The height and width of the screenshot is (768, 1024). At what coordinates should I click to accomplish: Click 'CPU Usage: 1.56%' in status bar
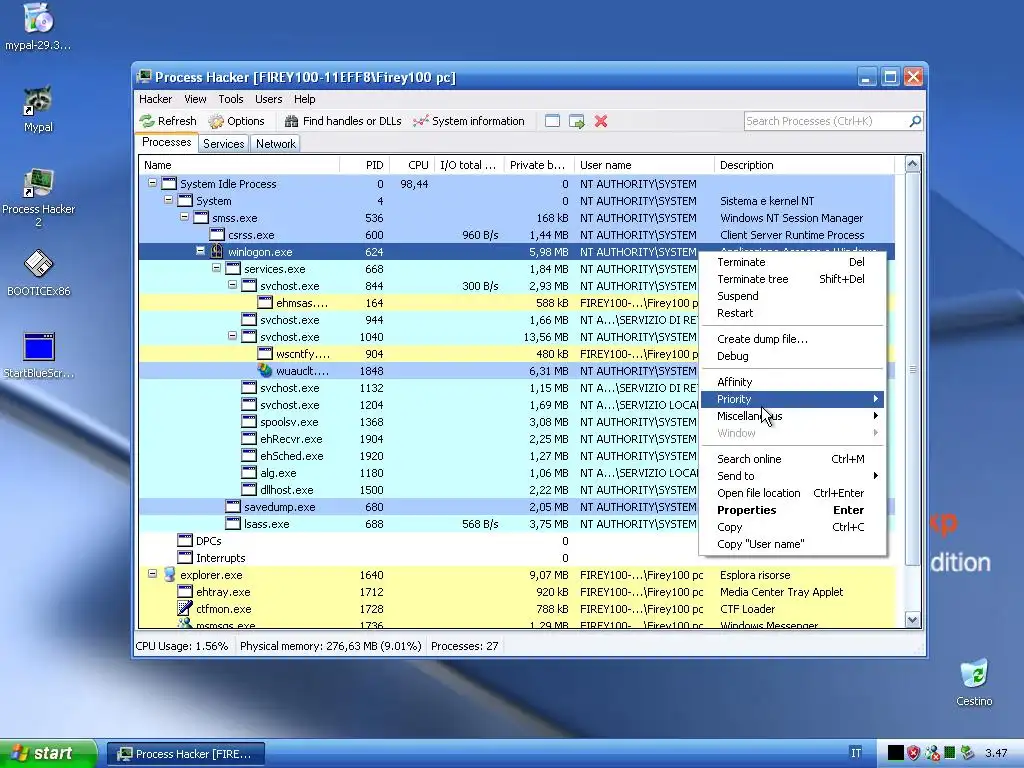[x=182, y=646]
